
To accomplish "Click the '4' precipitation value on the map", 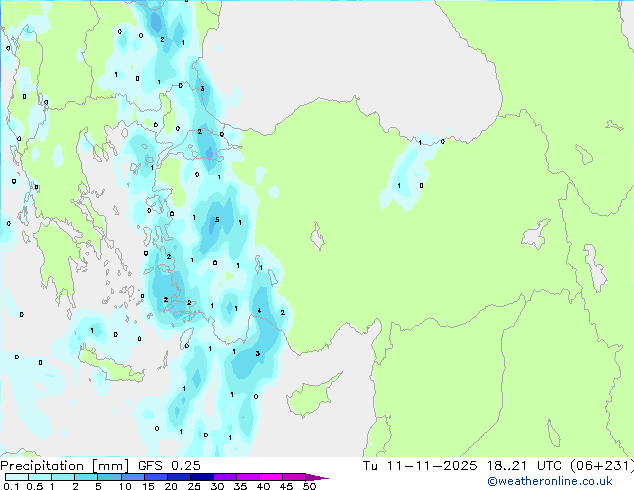I will [x=259, y=310].
